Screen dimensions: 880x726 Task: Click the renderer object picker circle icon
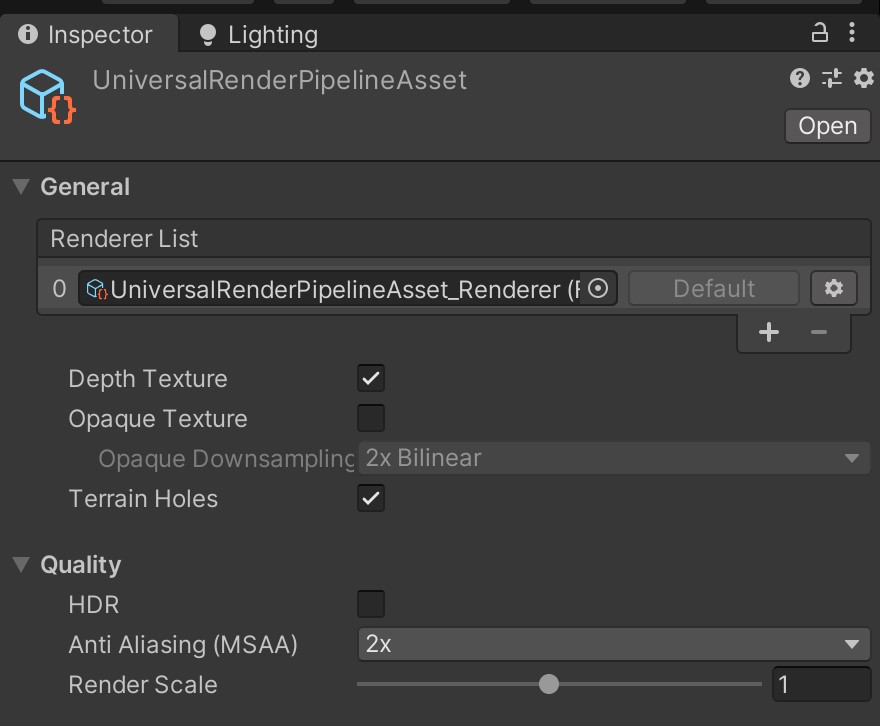pyautogui.click(x=598, y=289)
